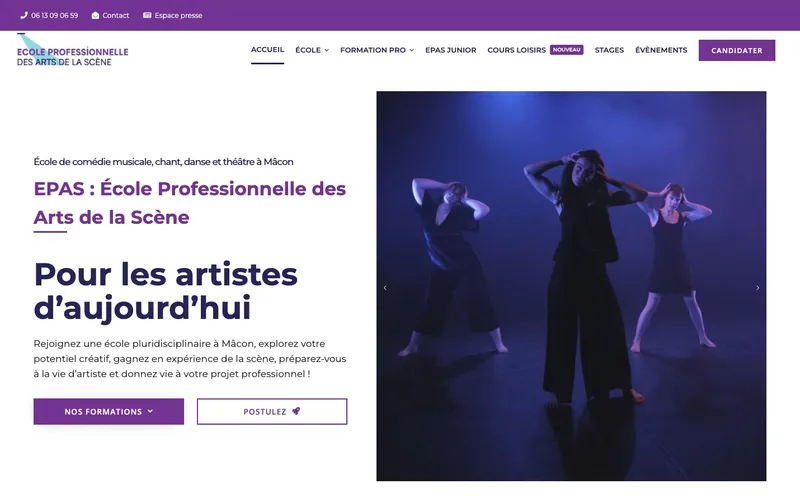Click the dancers slideshow image

pos(571,286)
